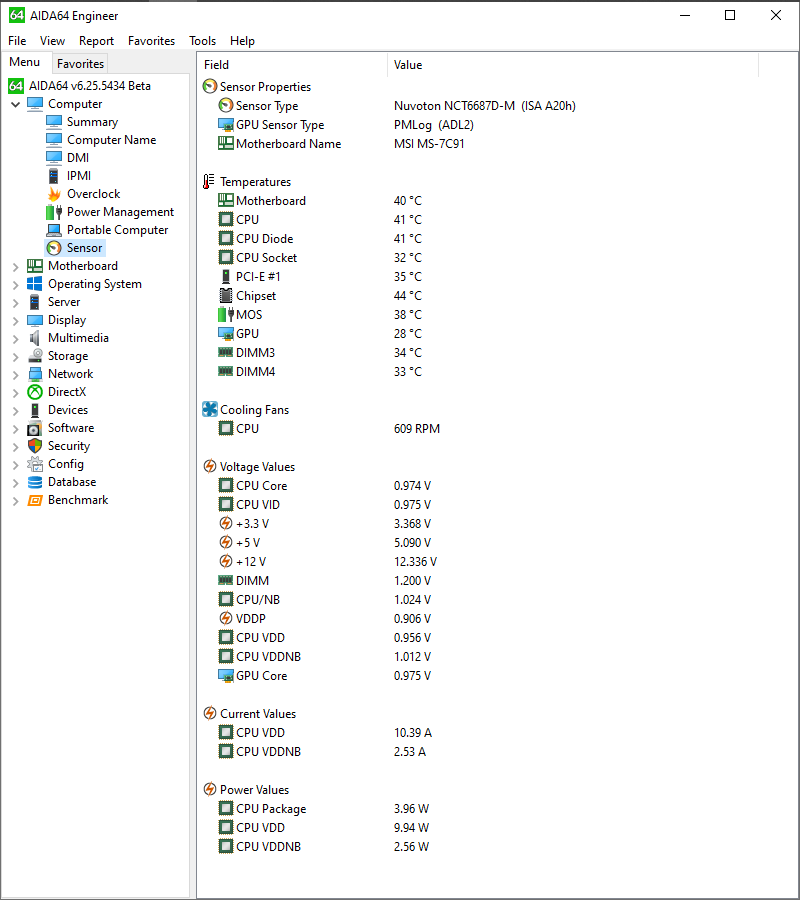Click the Sensor Properties gauge icon
The image size is (800, 900).
point(210,87)
